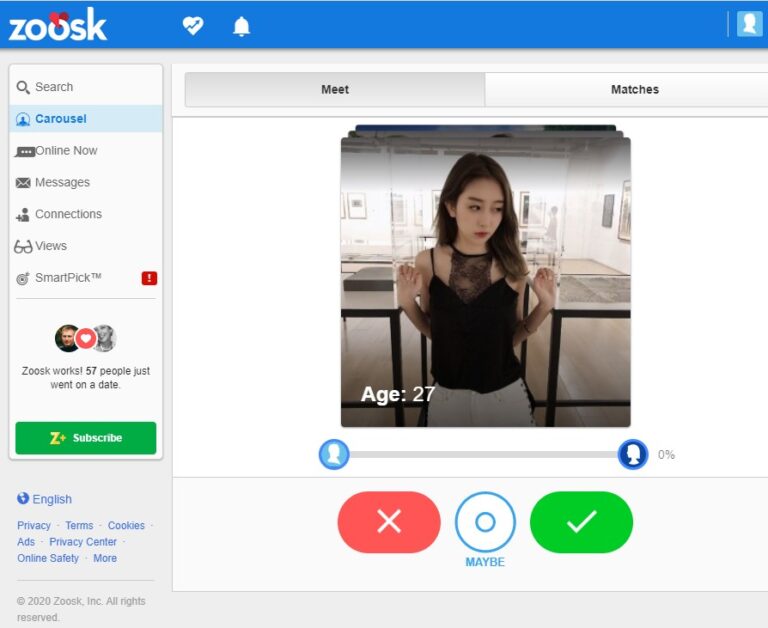Open the profile avatar icon in header
Screen dimensions: 768x628
(749, 24)
